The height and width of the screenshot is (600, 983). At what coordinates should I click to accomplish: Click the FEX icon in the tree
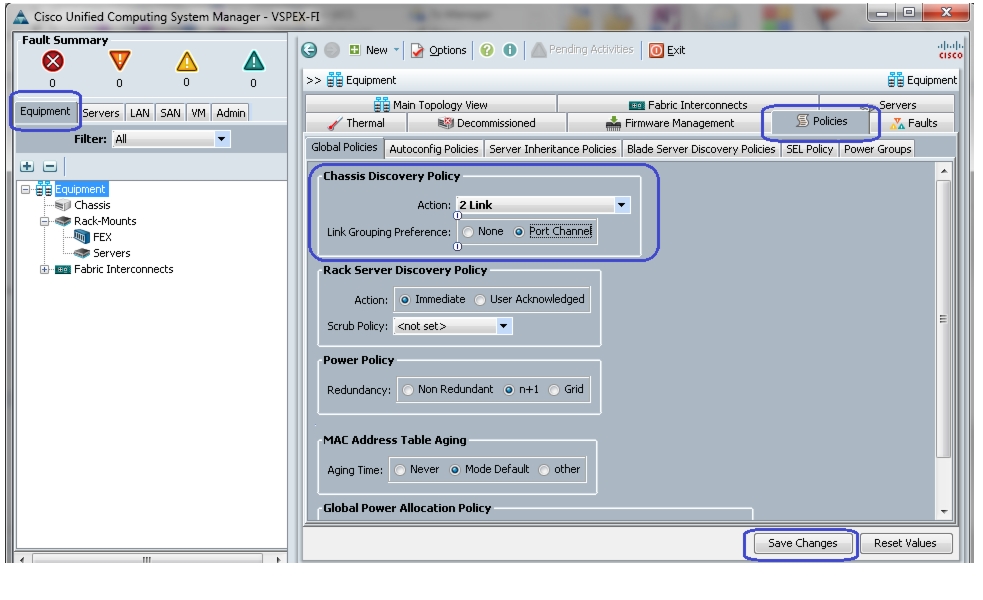tap(81, 236)
